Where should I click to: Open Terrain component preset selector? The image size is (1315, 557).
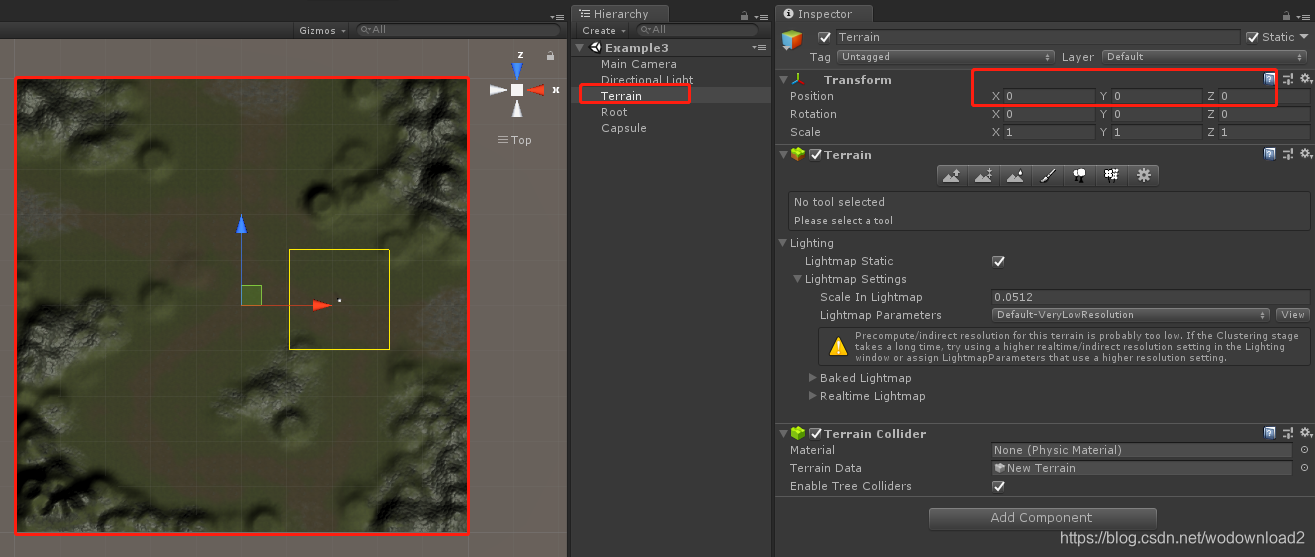pos(1288,154)
